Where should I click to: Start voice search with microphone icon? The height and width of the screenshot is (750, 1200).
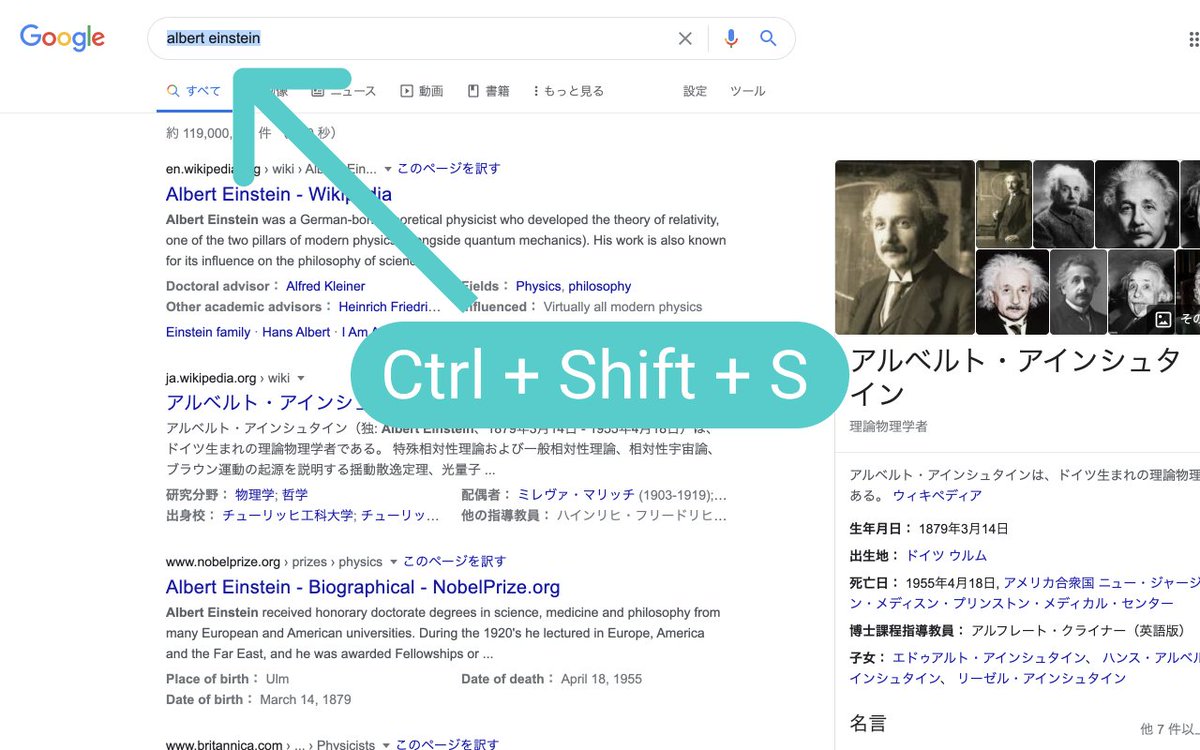tap(731, 38)
